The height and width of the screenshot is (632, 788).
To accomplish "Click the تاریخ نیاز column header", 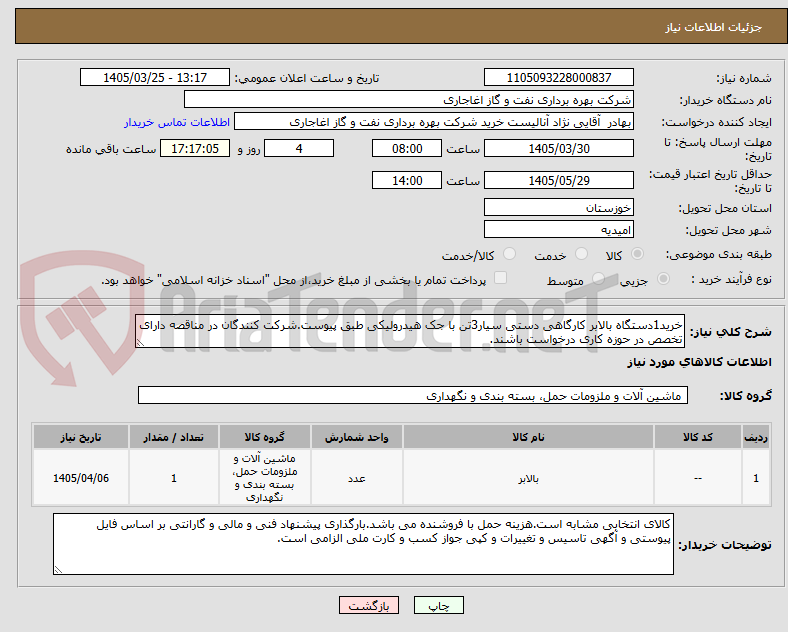I will click(81, 437).
